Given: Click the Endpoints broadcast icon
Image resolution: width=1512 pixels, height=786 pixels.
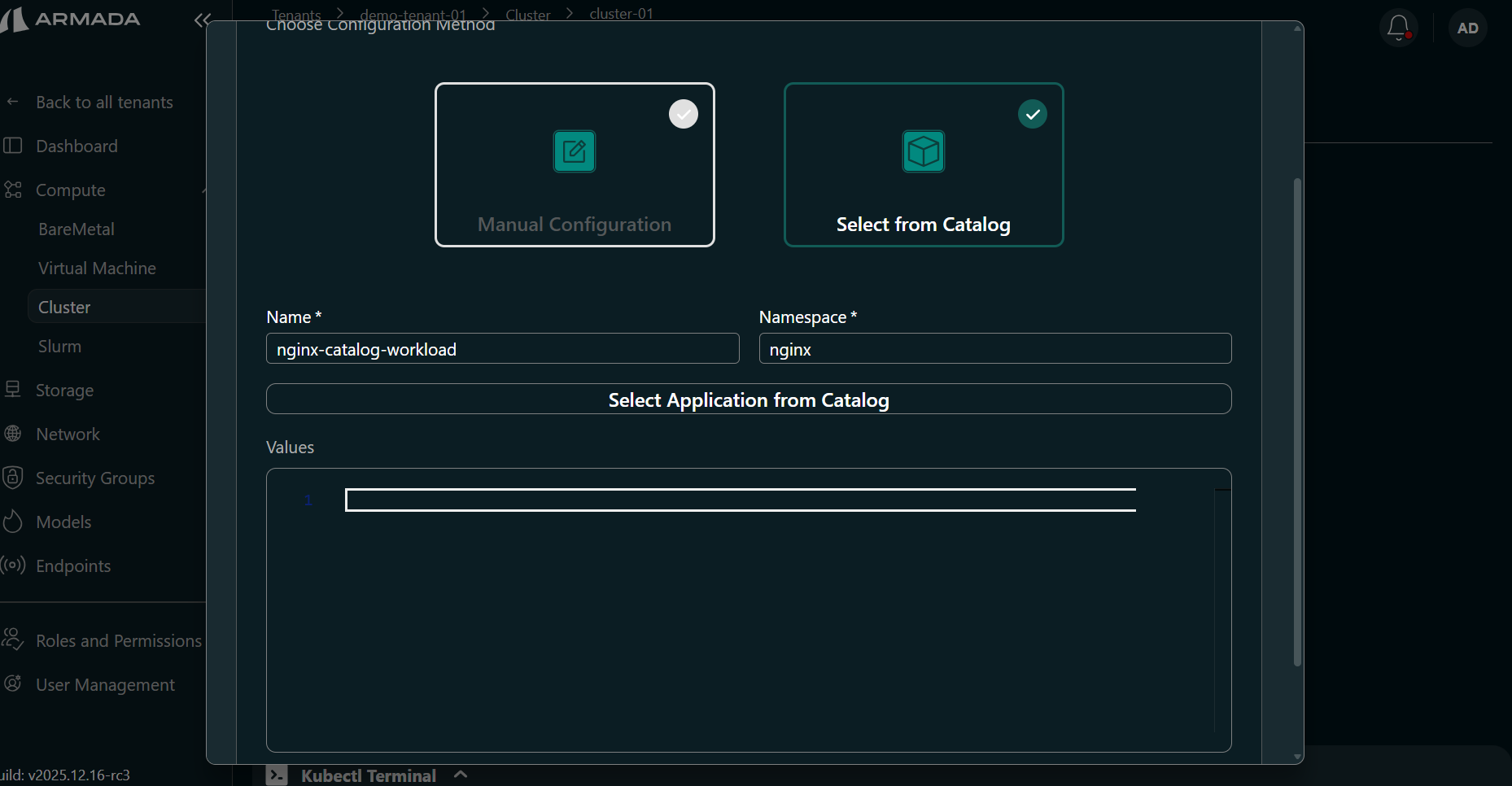Looking at the screenshot, I should pos(13,565).
